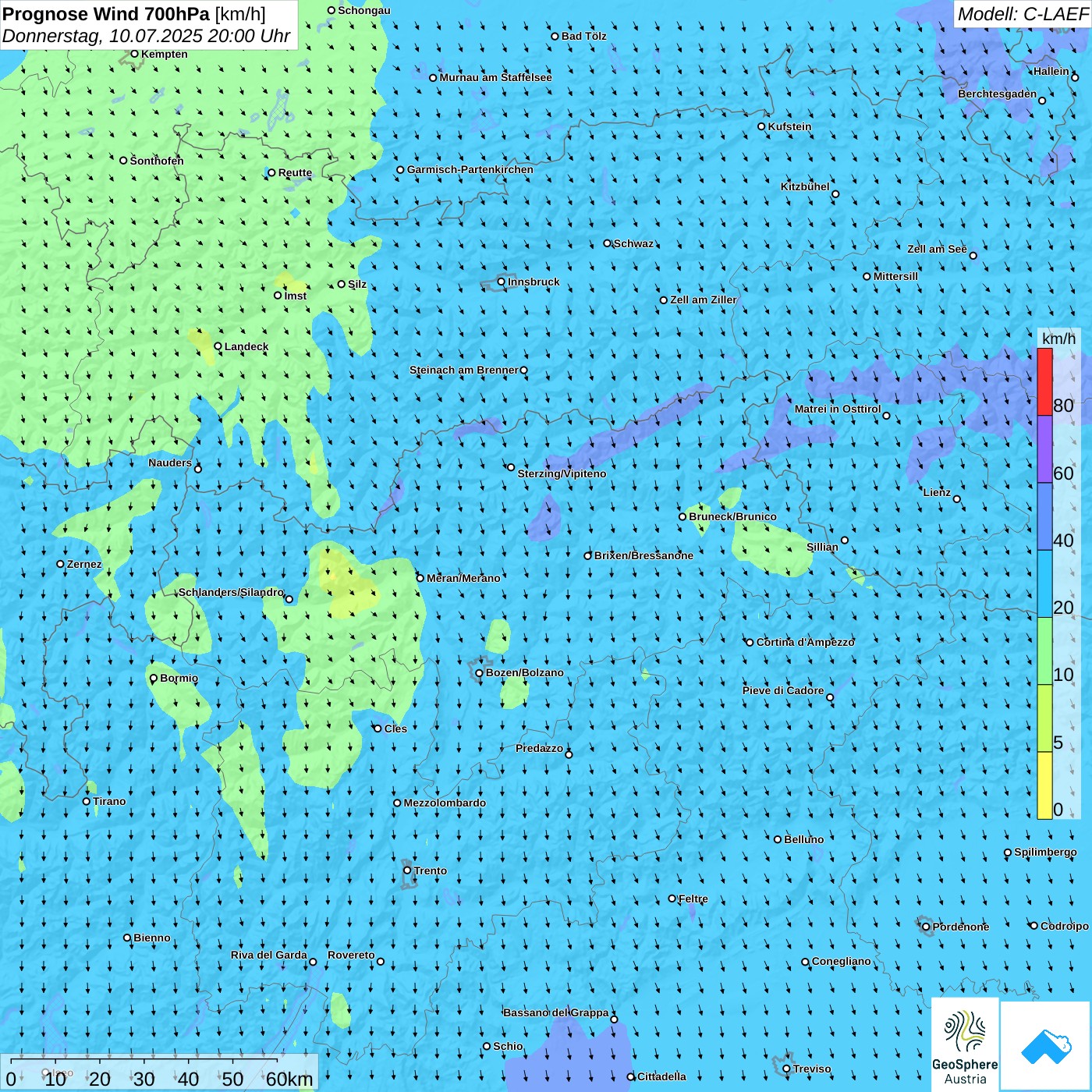Click the Pieve di Cadore label

coord(783,690)
